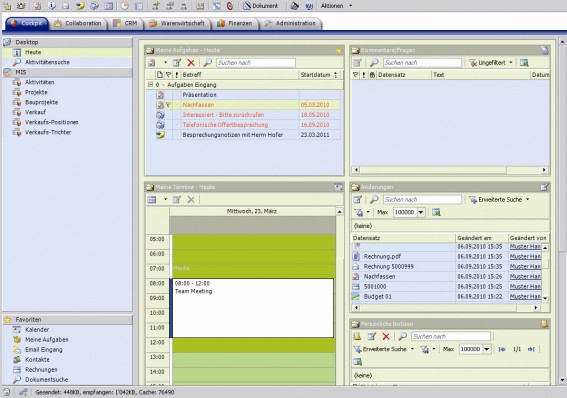Sort tasks by Startdatum column
The width and height of the screenshot is (567, 398).
pos(320,75)
